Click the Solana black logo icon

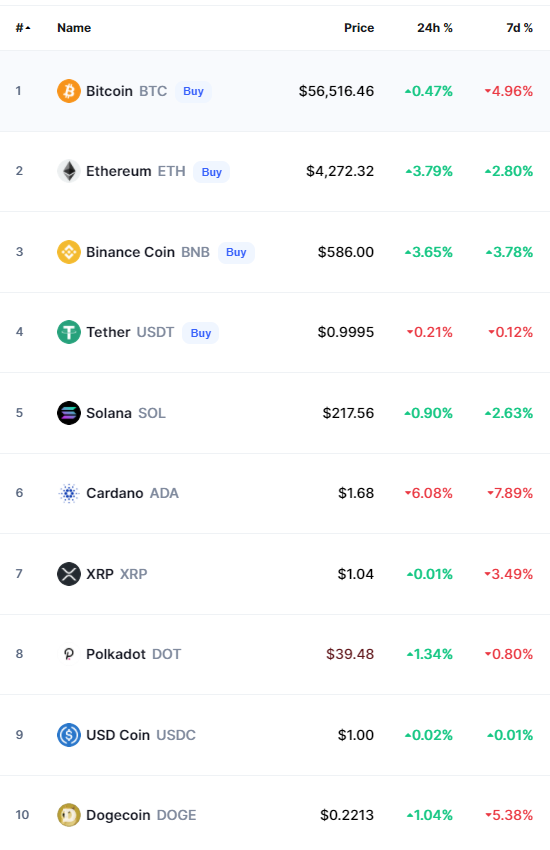[x=69, y=413]
